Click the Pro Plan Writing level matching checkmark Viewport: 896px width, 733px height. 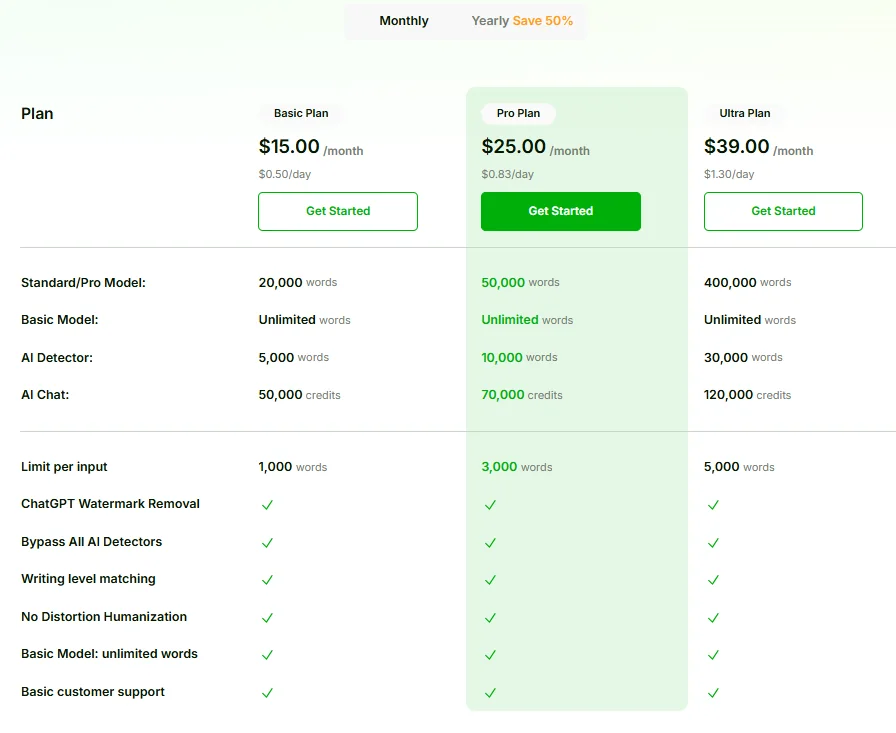point(490,580)
